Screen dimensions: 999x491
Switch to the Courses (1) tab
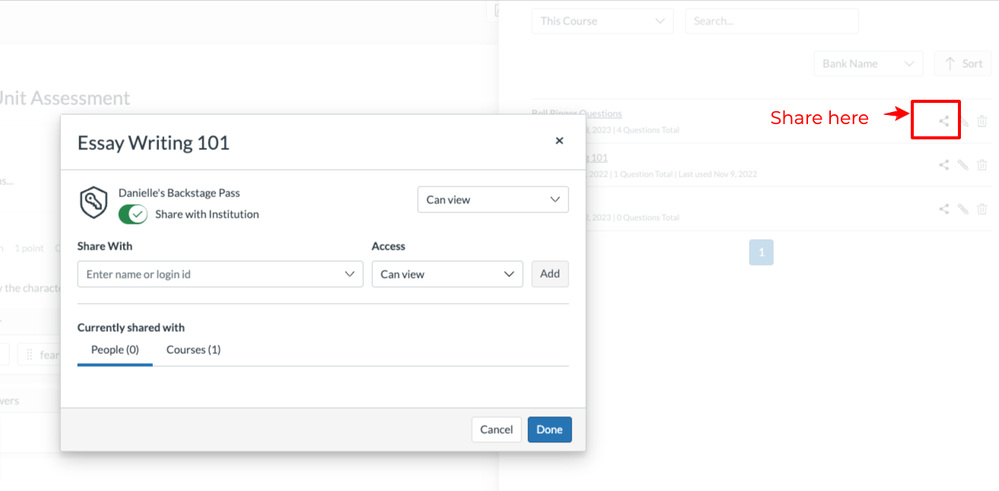(193, 350)
